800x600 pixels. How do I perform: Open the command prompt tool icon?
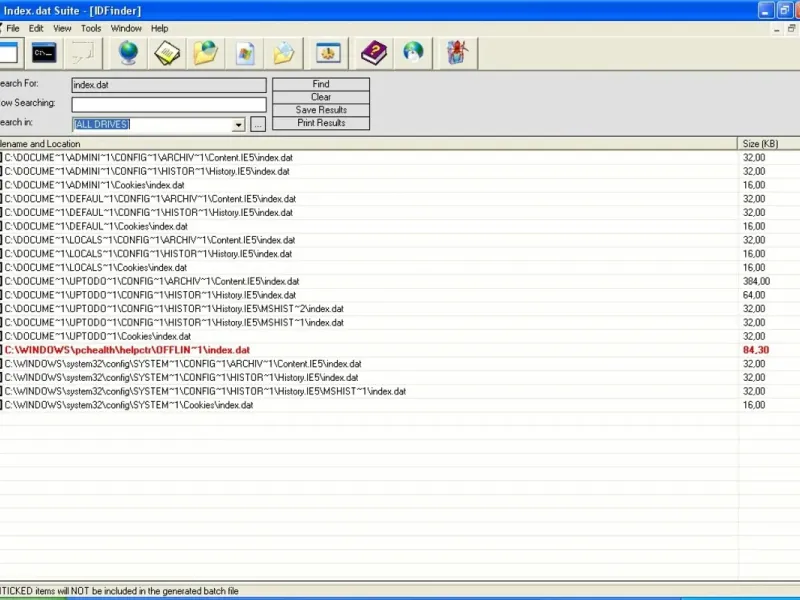[44, 53]
